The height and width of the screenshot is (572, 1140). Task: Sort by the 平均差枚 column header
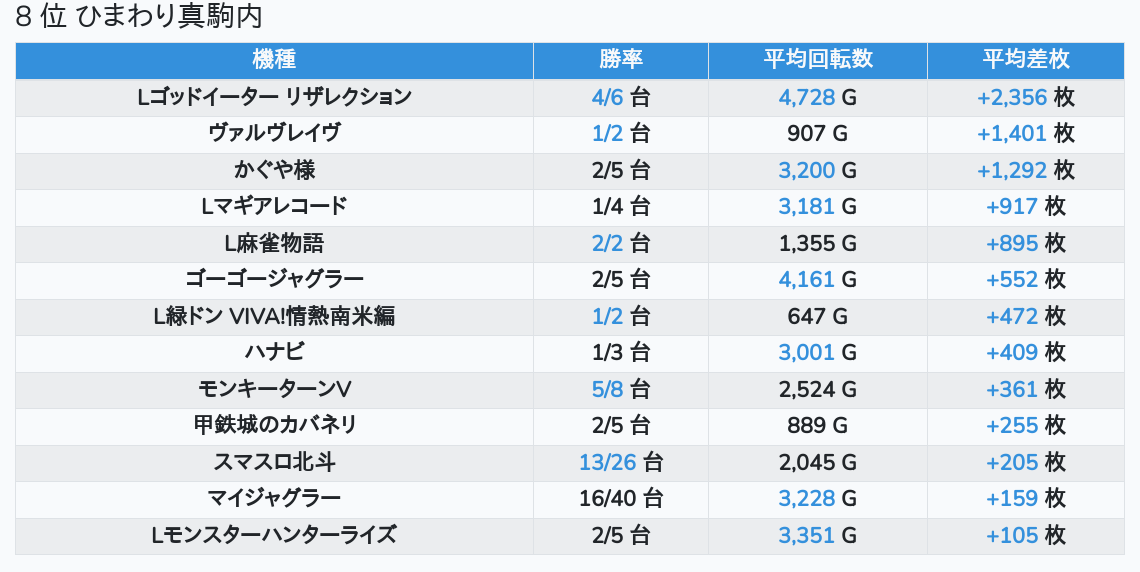[x=1026, y=60]
